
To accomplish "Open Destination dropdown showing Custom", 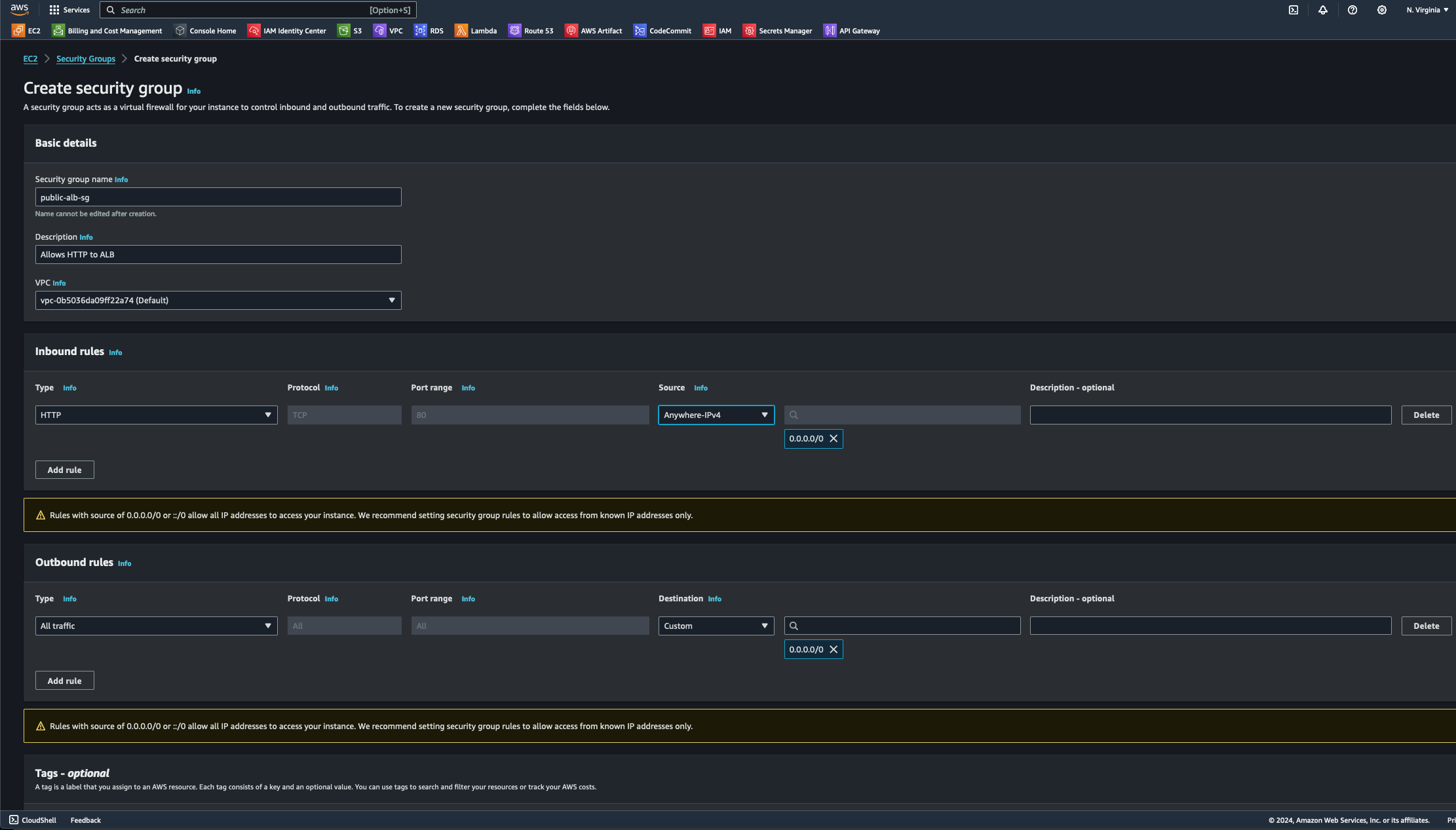I will point(716,626).
